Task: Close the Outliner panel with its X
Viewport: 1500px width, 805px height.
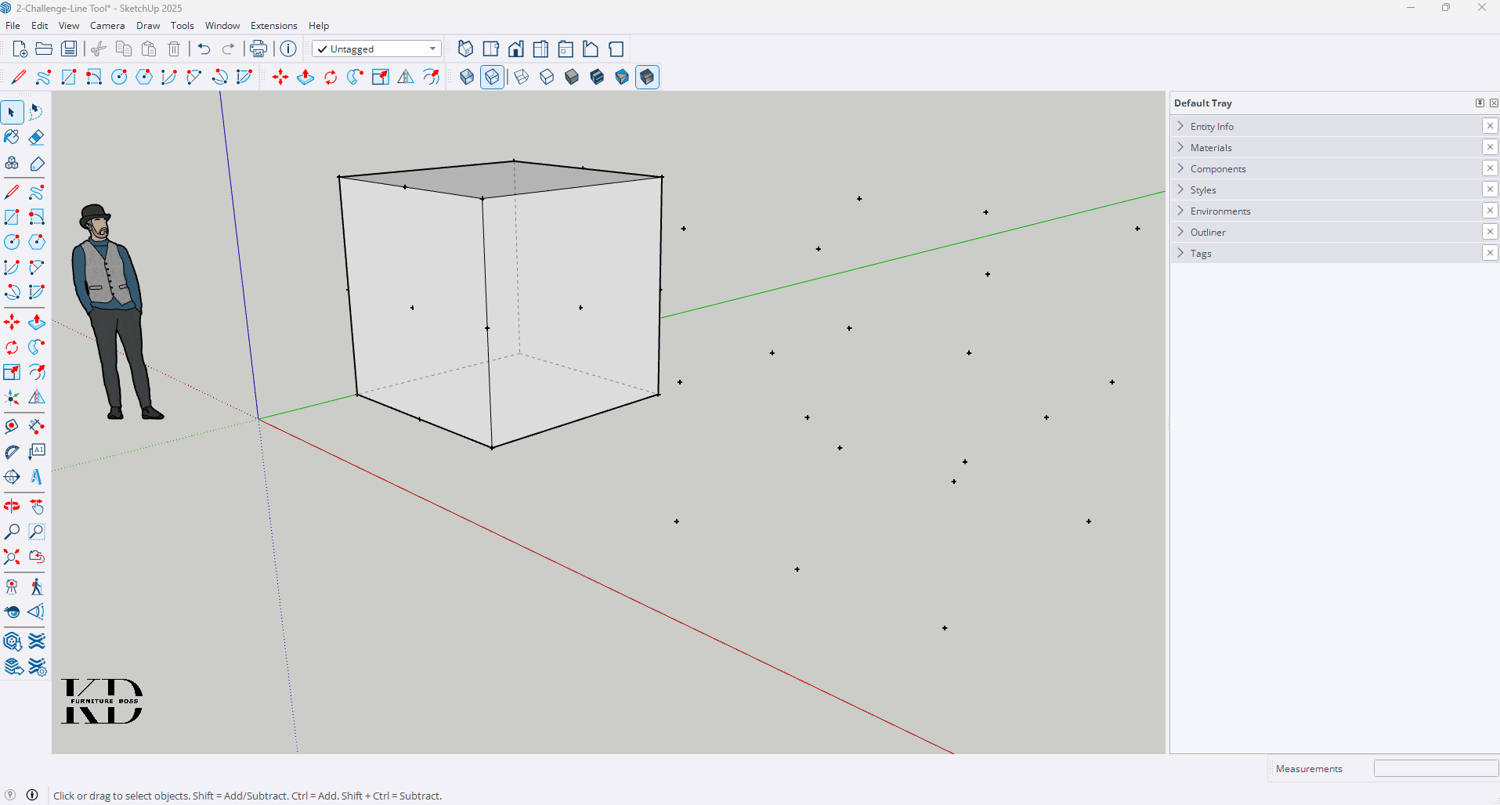Action: [x=1489, y=232]
